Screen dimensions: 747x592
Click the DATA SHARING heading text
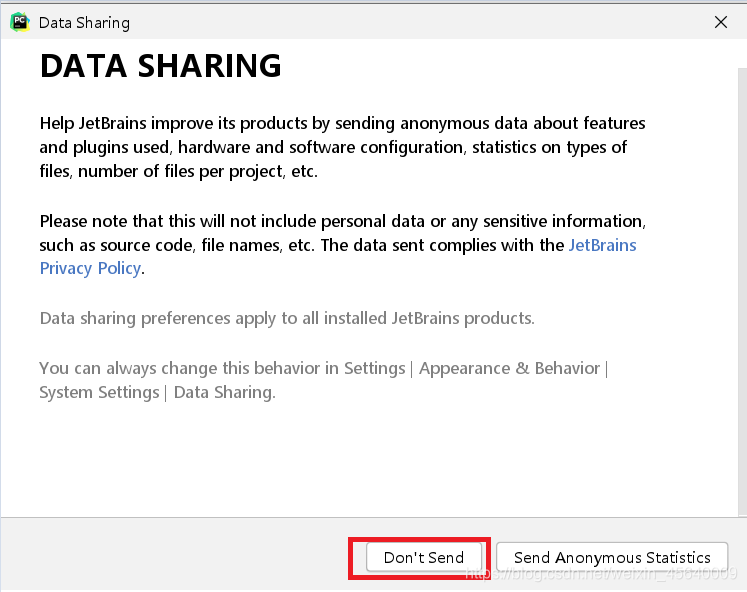coord(161,66)
